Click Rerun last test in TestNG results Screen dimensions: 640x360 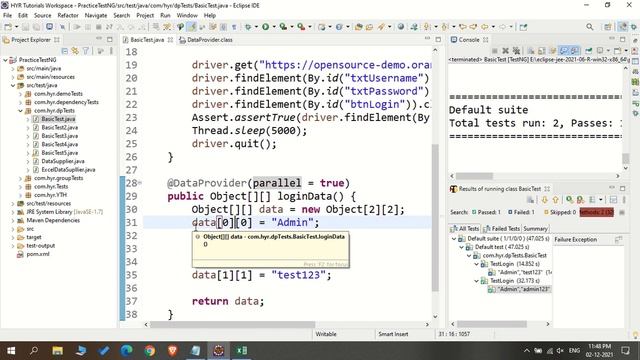(x=569, y=200)
